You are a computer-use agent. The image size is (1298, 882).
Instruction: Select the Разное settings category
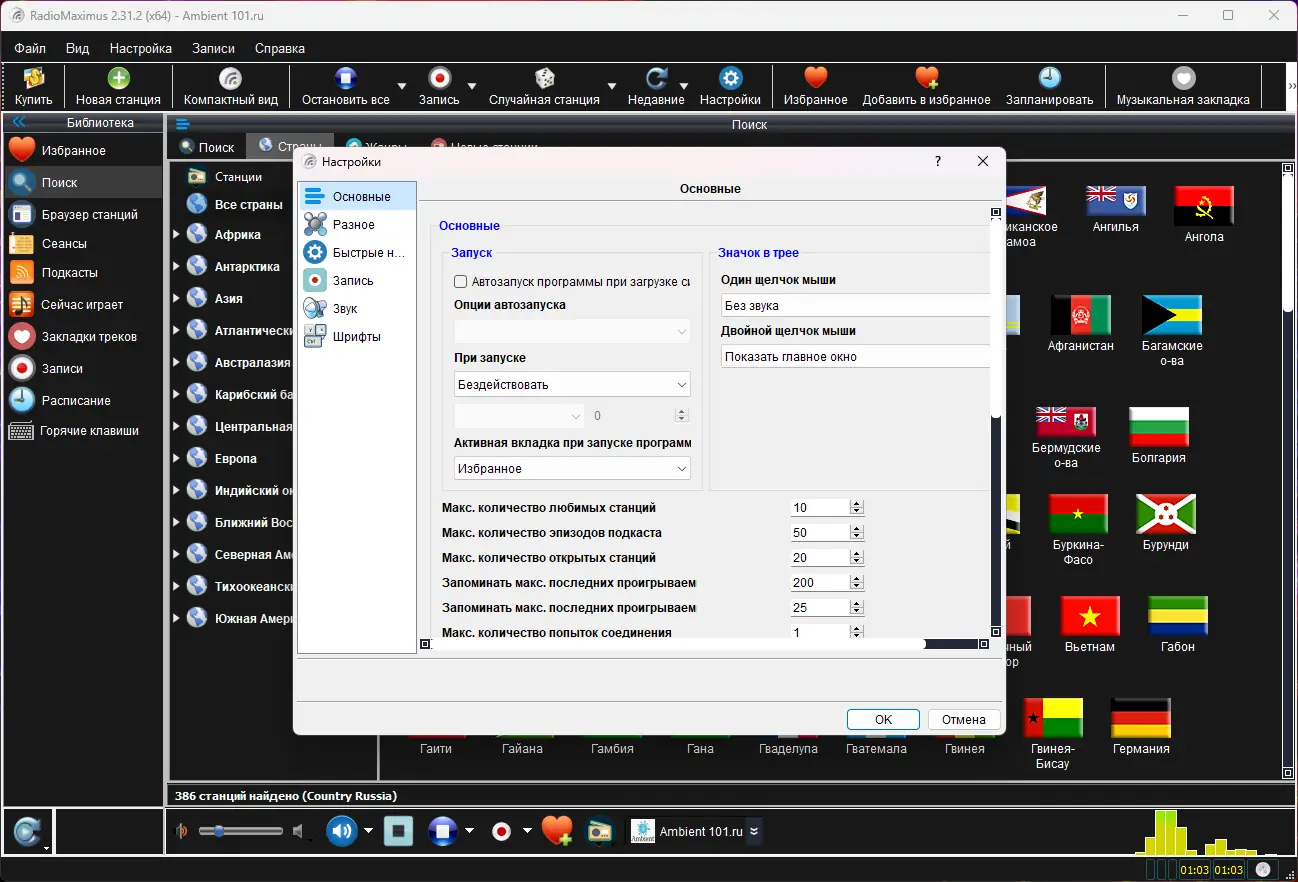pyautogui.click(x=357, y=225)
